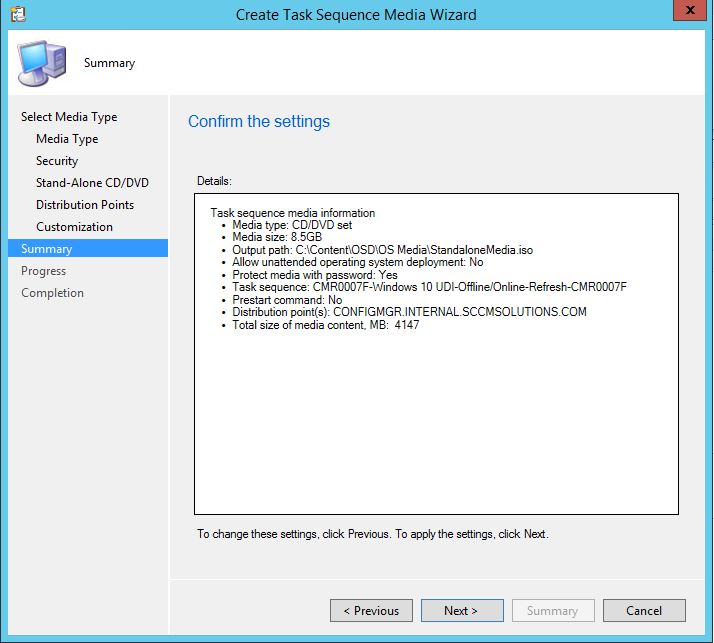
Task: Click Next to apply the settings
Action: tap(461, 611)
